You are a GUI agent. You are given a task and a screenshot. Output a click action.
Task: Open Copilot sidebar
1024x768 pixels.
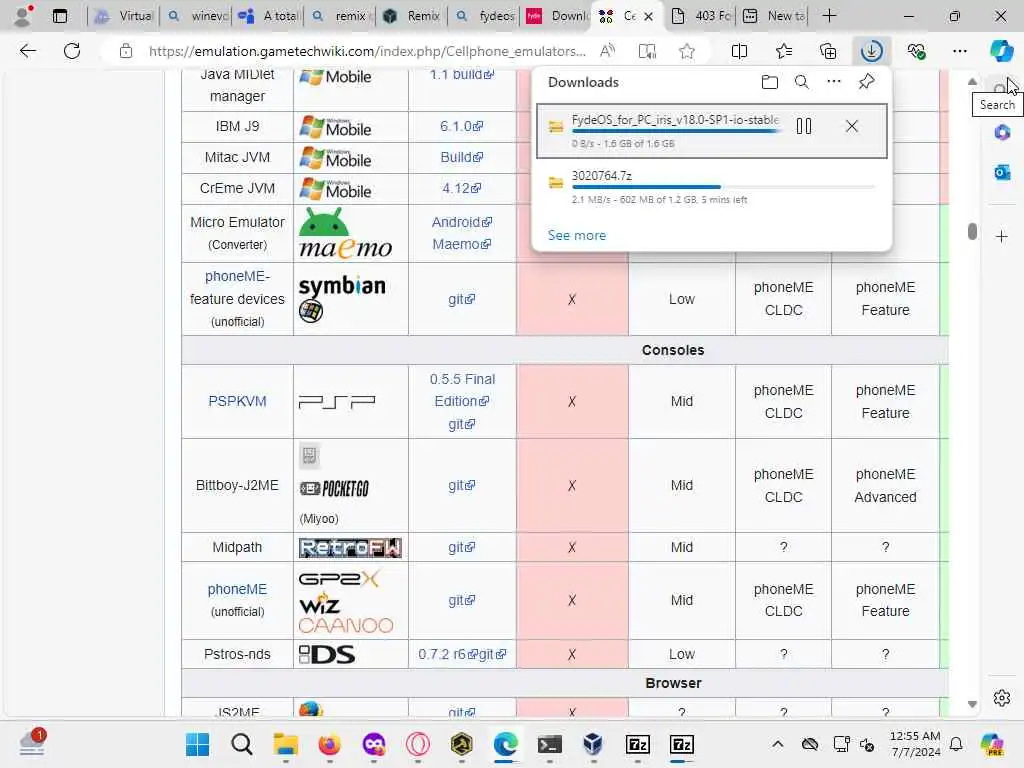1001,51
